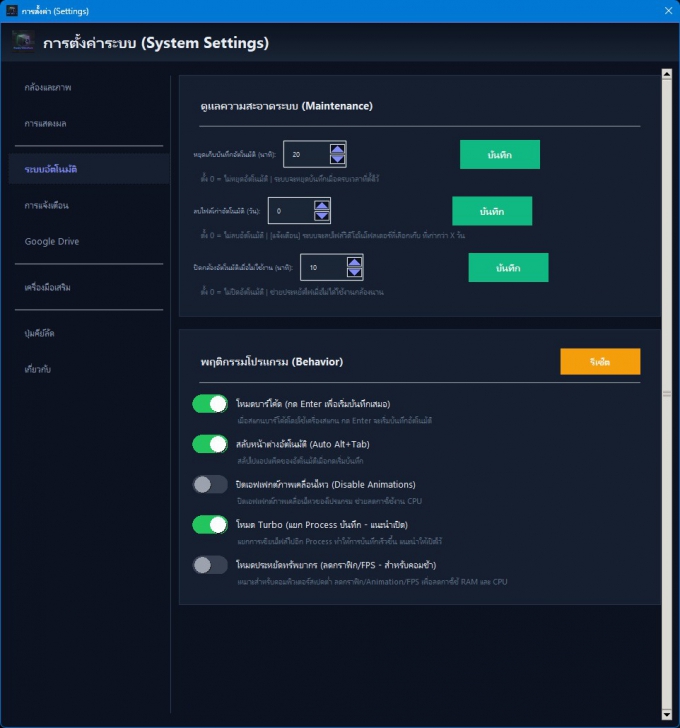
Task: Switch to the กล้องและภาพ sidebar section
Action: click(x=48, y=88)
